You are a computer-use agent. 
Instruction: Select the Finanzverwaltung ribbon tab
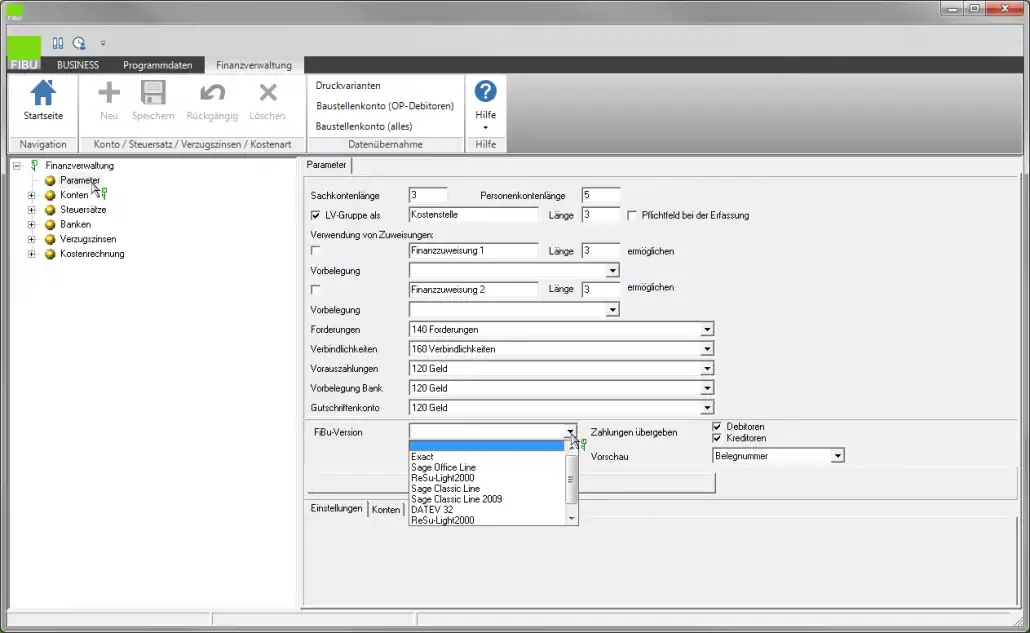pos(254,65)
